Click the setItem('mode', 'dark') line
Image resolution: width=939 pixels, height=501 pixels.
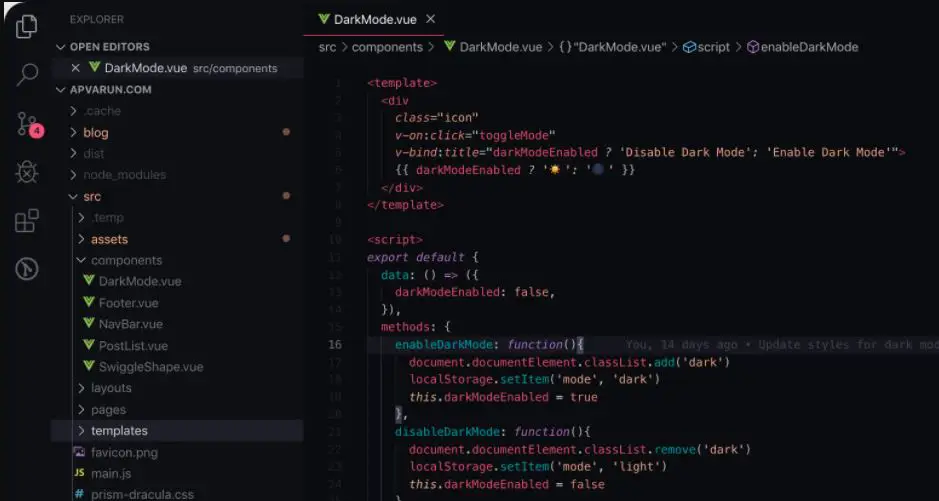[x=534, y=379]
